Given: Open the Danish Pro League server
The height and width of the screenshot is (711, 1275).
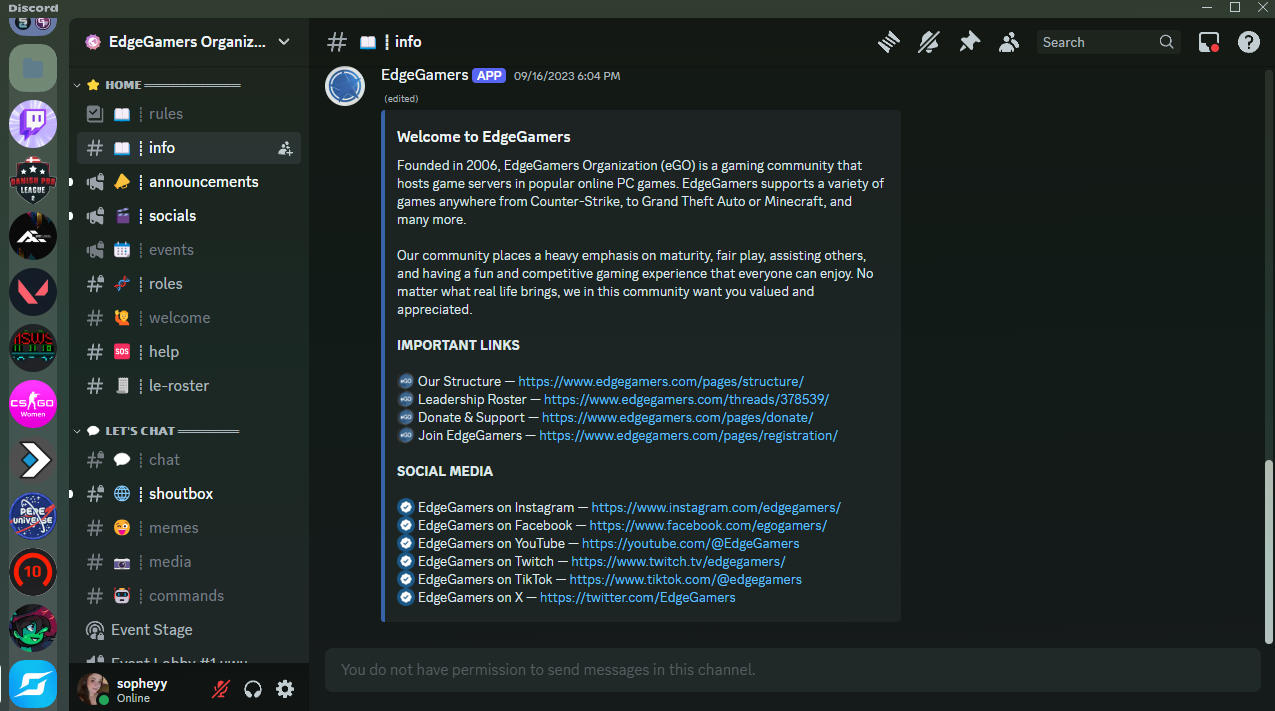Looking at the screenshot, I should (x=33, y=180).
